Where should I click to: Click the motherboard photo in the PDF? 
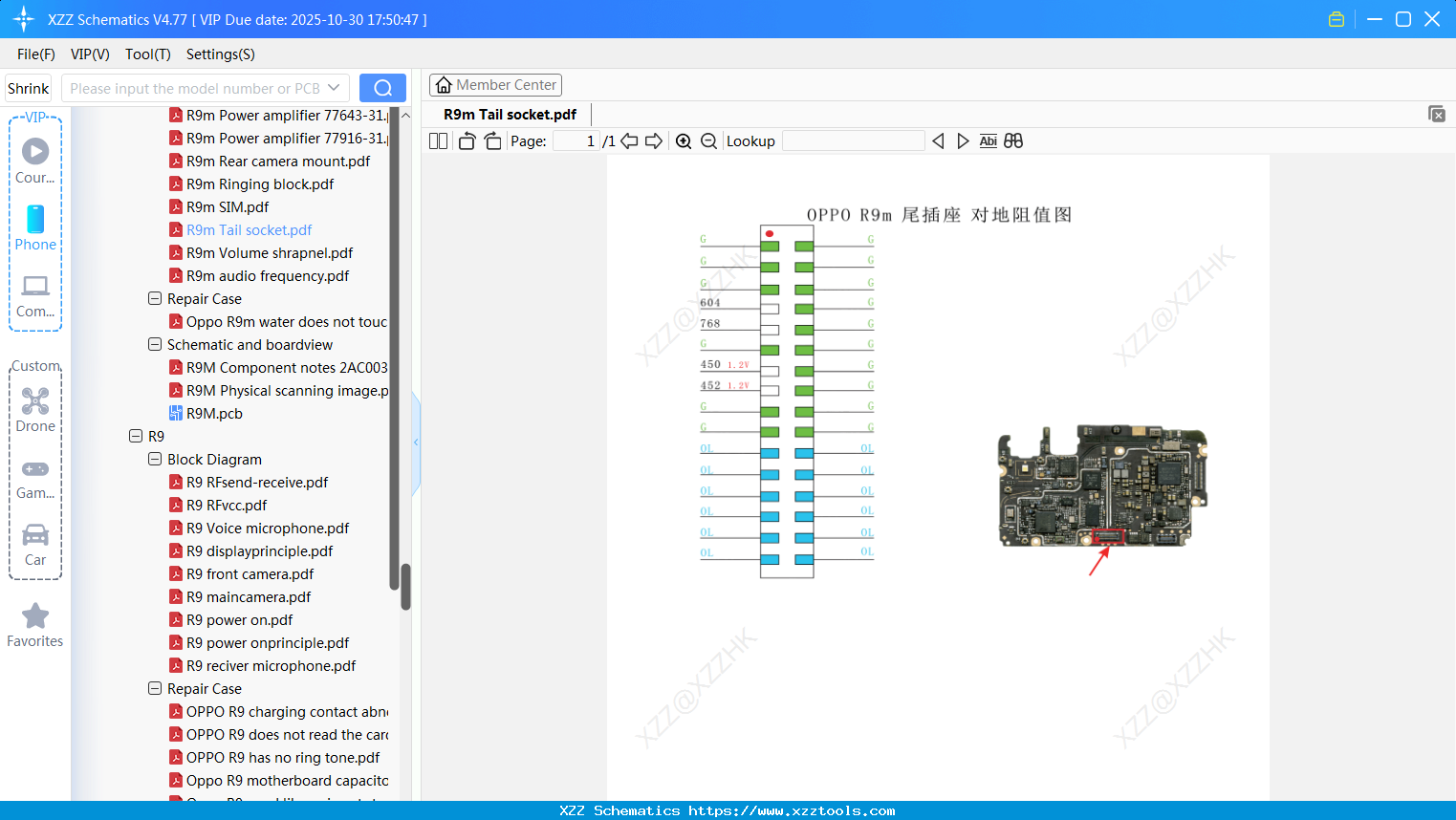(1102, 486)
